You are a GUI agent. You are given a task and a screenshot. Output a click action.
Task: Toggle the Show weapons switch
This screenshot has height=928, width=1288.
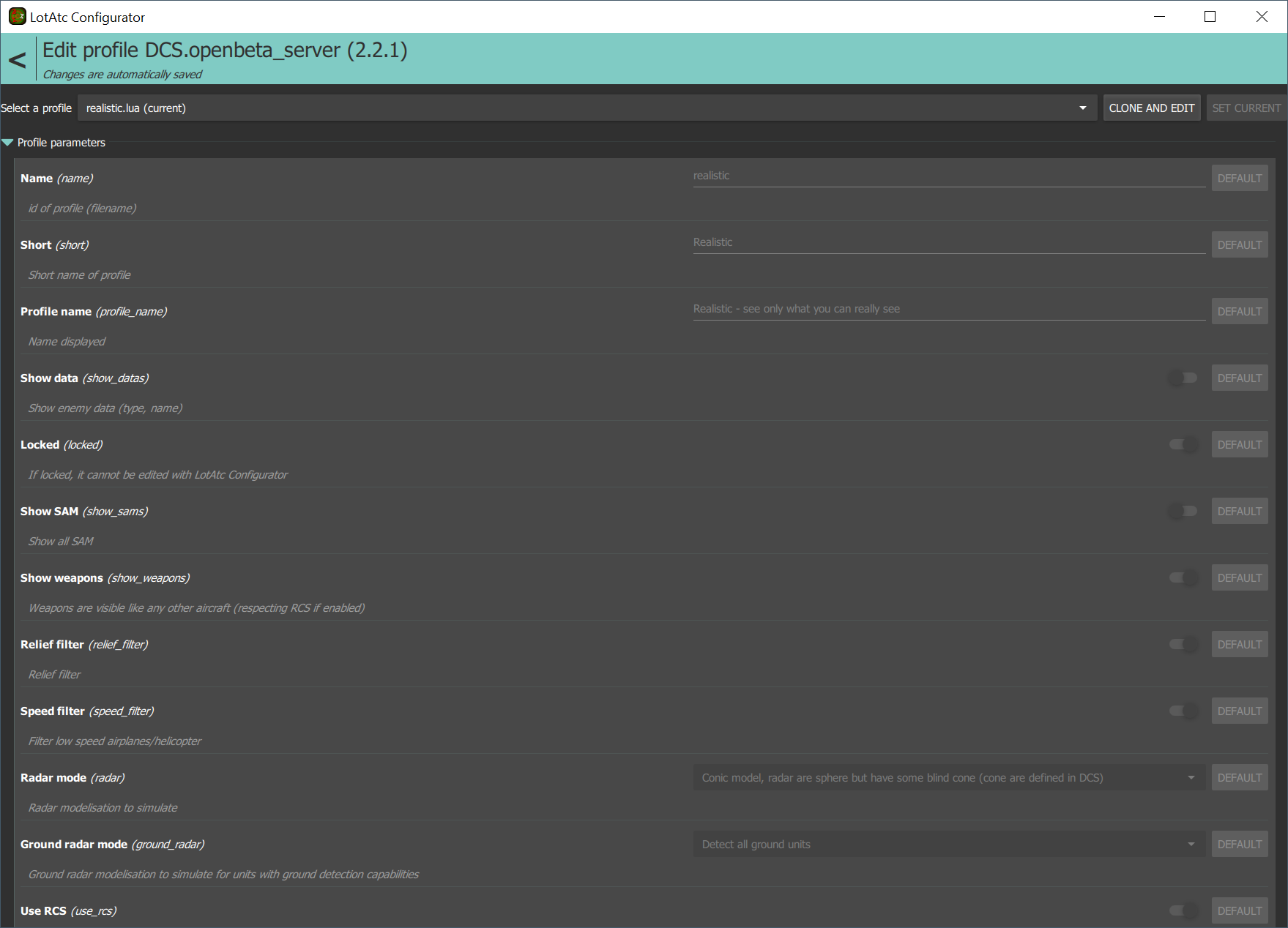point(1183,578)
